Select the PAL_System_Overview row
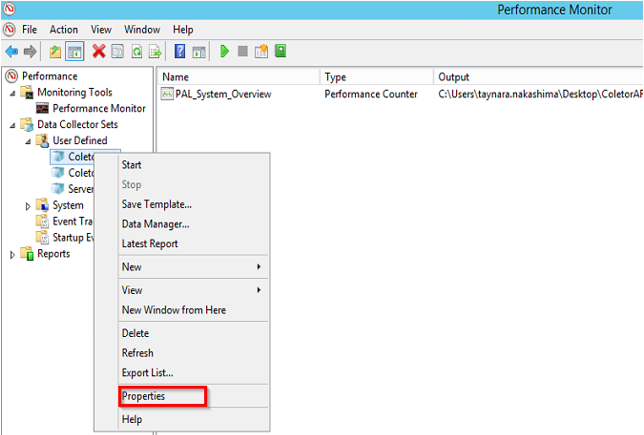The width and height of the screenshot is (644, 435). (x=216, y=94)
